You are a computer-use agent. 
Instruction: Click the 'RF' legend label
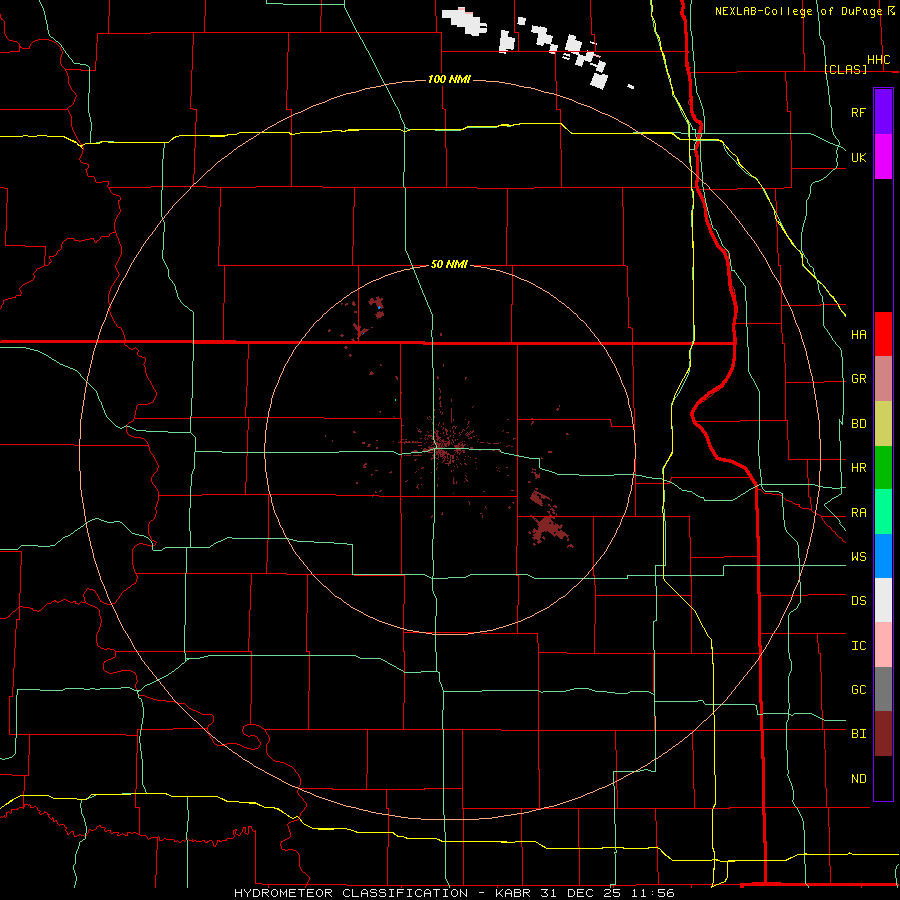click(858, 113)
